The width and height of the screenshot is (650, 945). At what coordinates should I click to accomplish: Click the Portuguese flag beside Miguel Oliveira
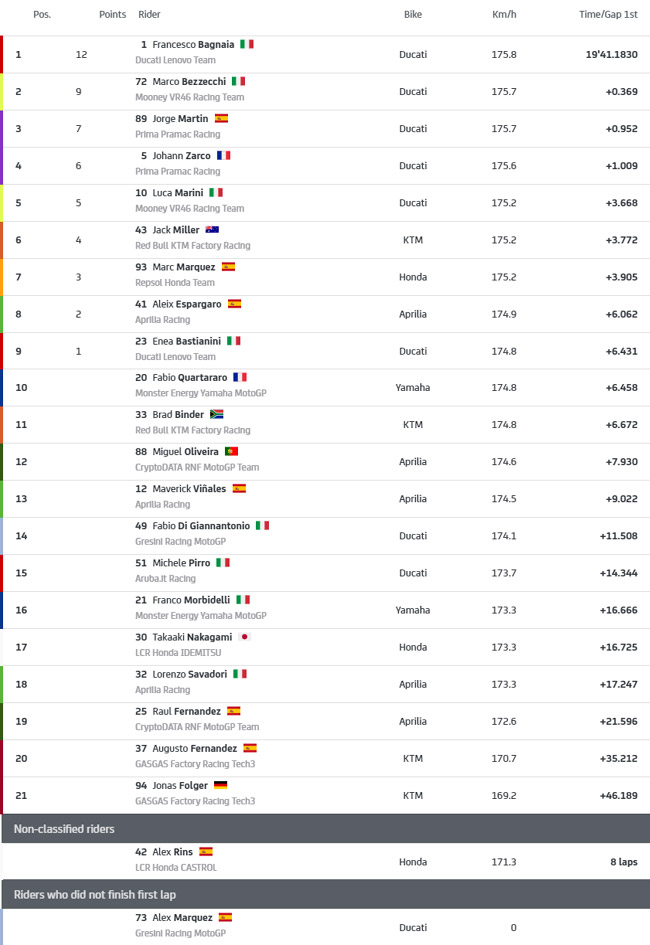coord(231,451)
